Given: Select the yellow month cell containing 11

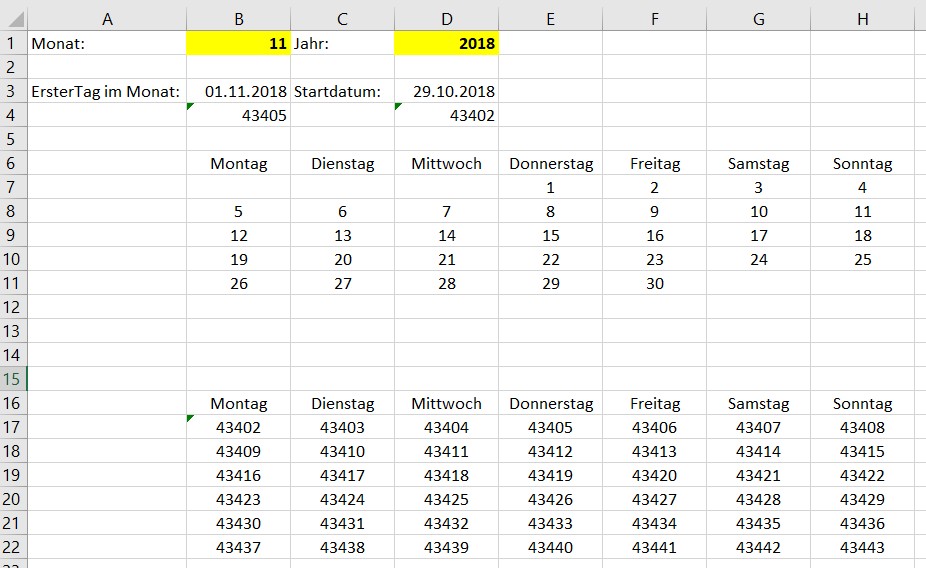Looking at the screenshot, I should point(238,43).
